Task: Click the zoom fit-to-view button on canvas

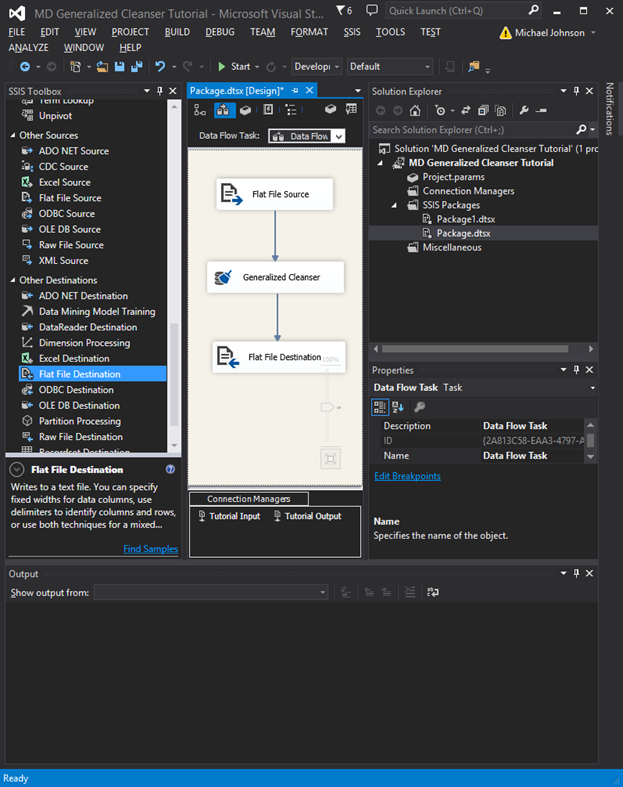Action: [330, 459]
